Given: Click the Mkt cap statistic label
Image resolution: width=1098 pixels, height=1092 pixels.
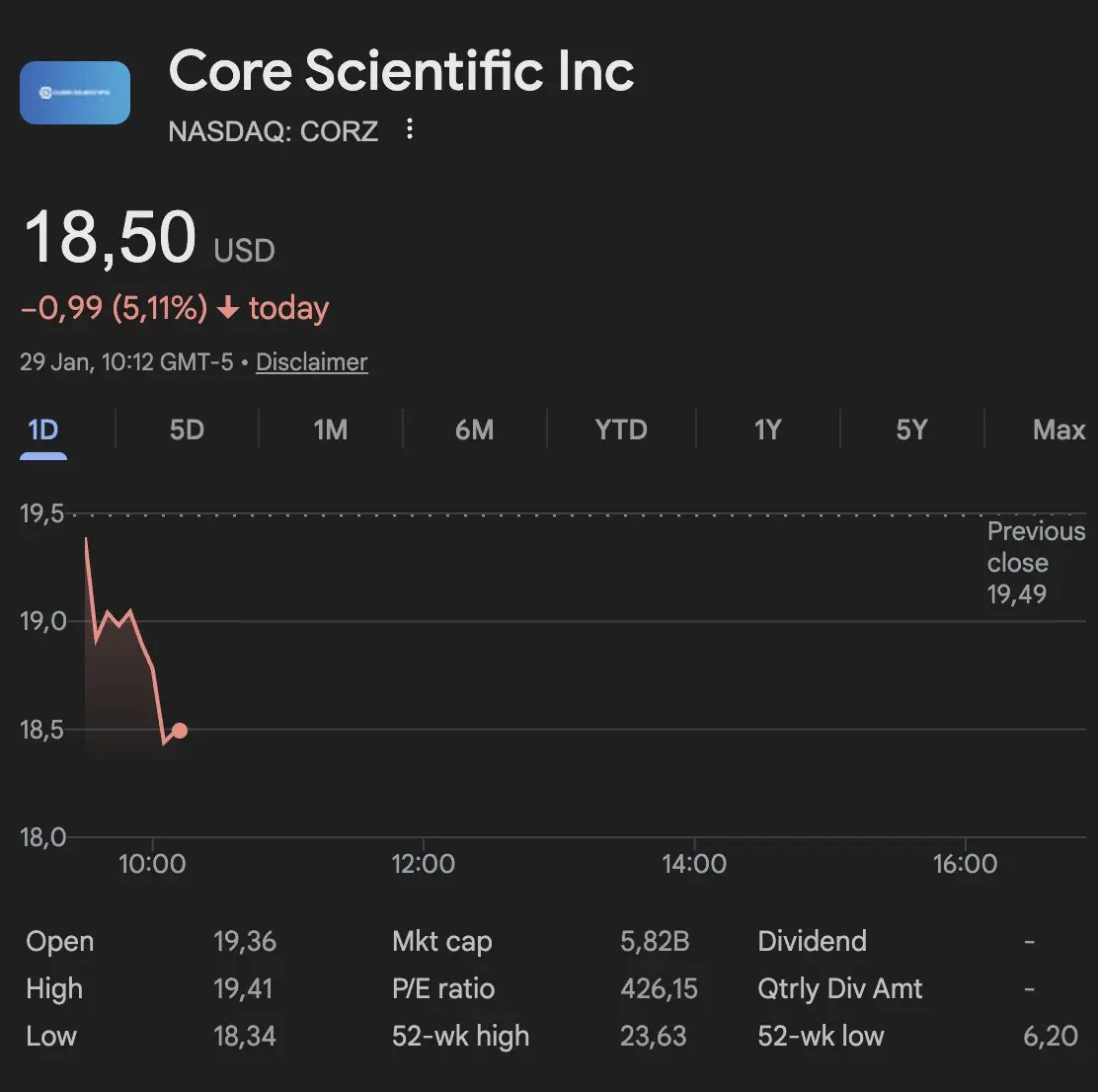Looking at the screenshot, I should (x=441, y=942).
